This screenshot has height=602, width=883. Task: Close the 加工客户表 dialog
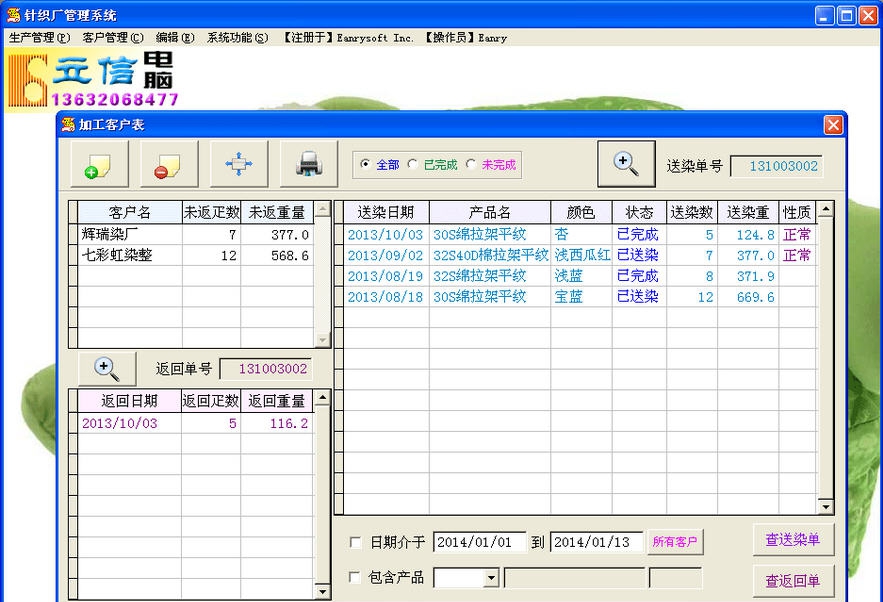[833, 125]
